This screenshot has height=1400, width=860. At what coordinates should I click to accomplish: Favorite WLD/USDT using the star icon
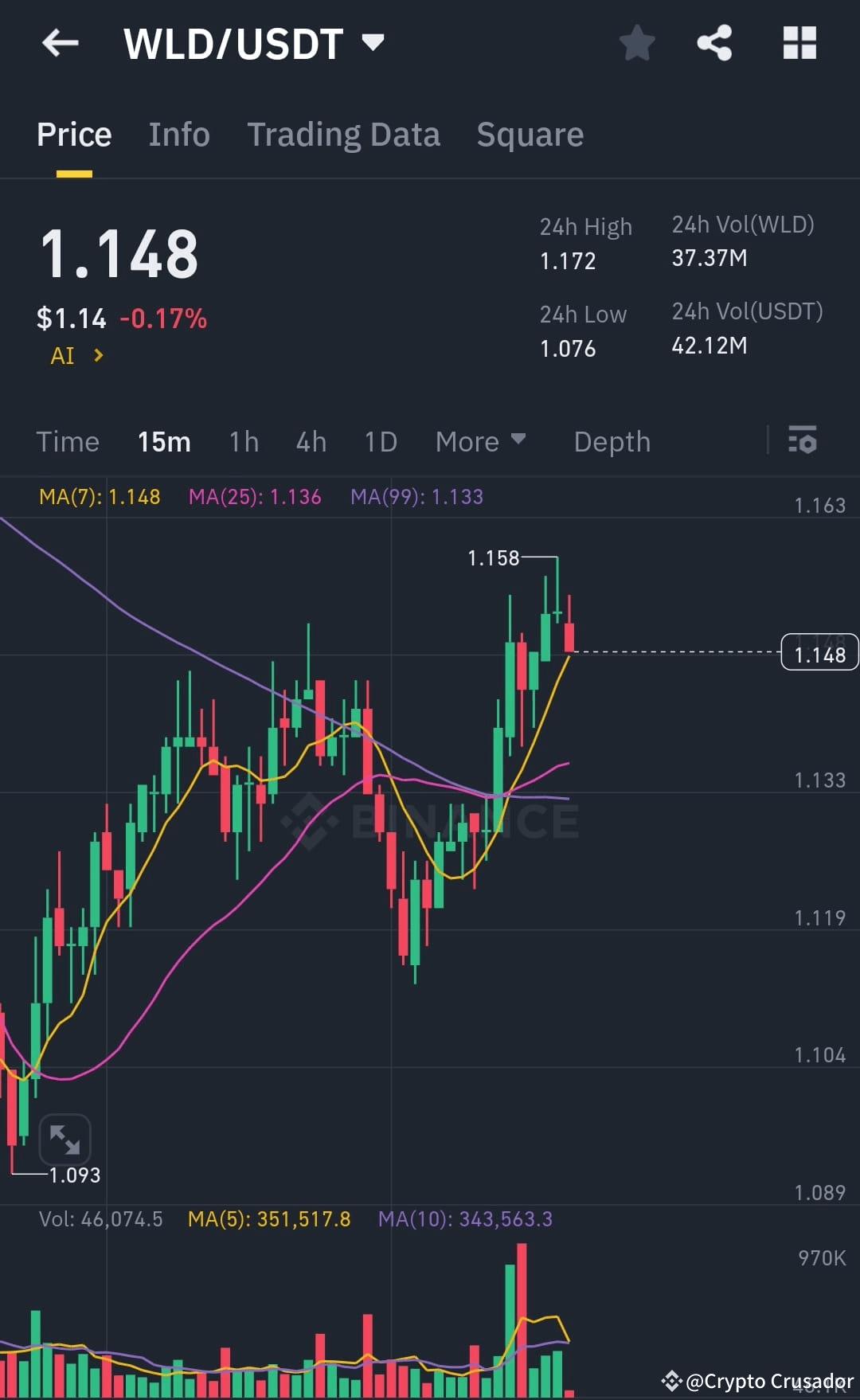point(637,44)
